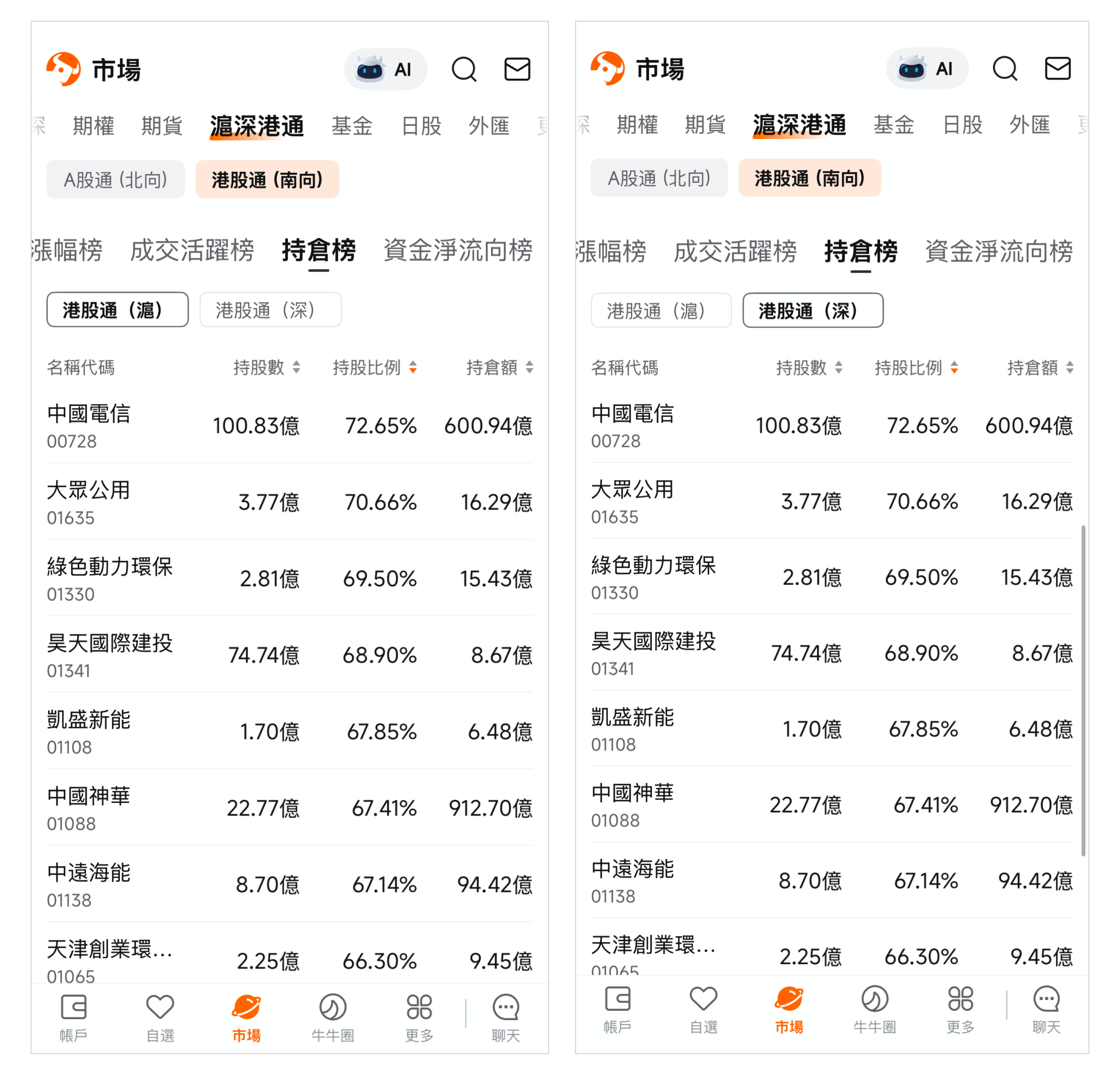Screen dimensions: 1120x1075
Task: Tap 基金 category in left top navigation
Action: (352, 125)
